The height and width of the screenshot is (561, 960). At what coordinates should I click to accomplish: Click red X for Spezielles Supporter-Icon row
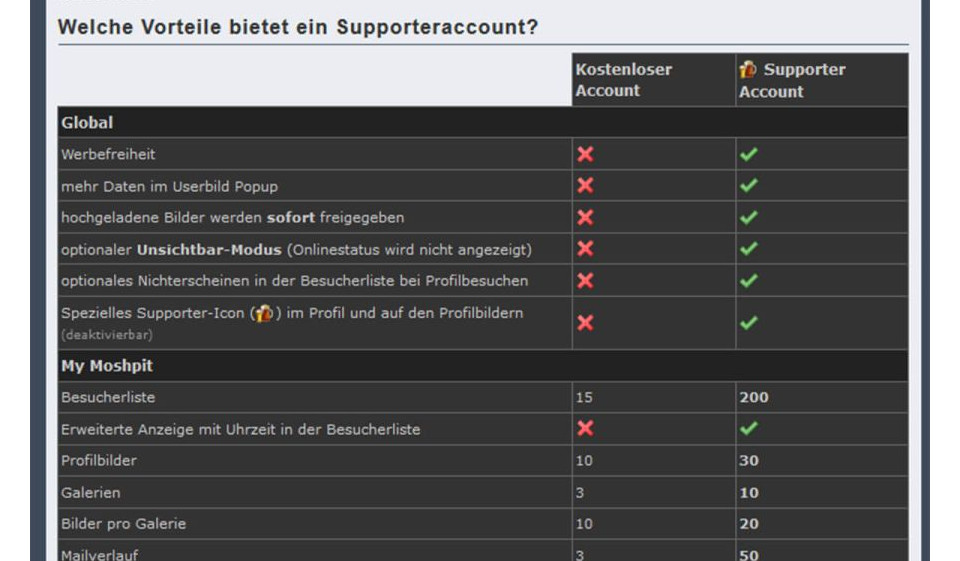[x=585, y=322]
